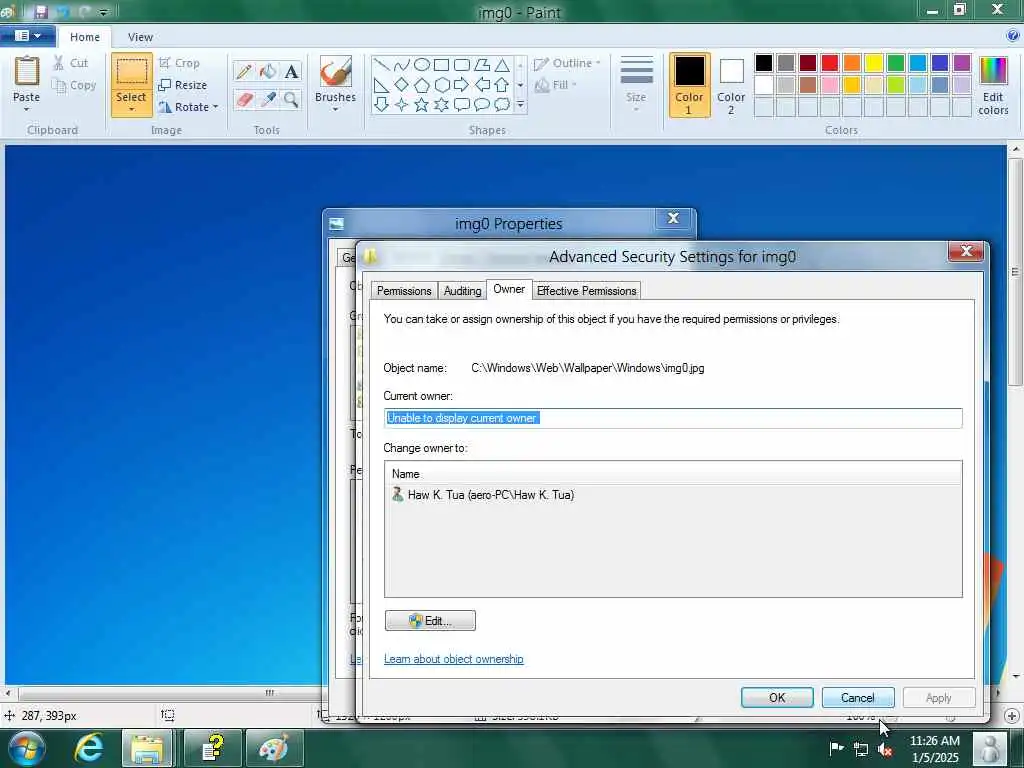Viewport: 1024px width, 768px height.
Task: Pick the Four-point star shape
Action: (x=402, y=104)
